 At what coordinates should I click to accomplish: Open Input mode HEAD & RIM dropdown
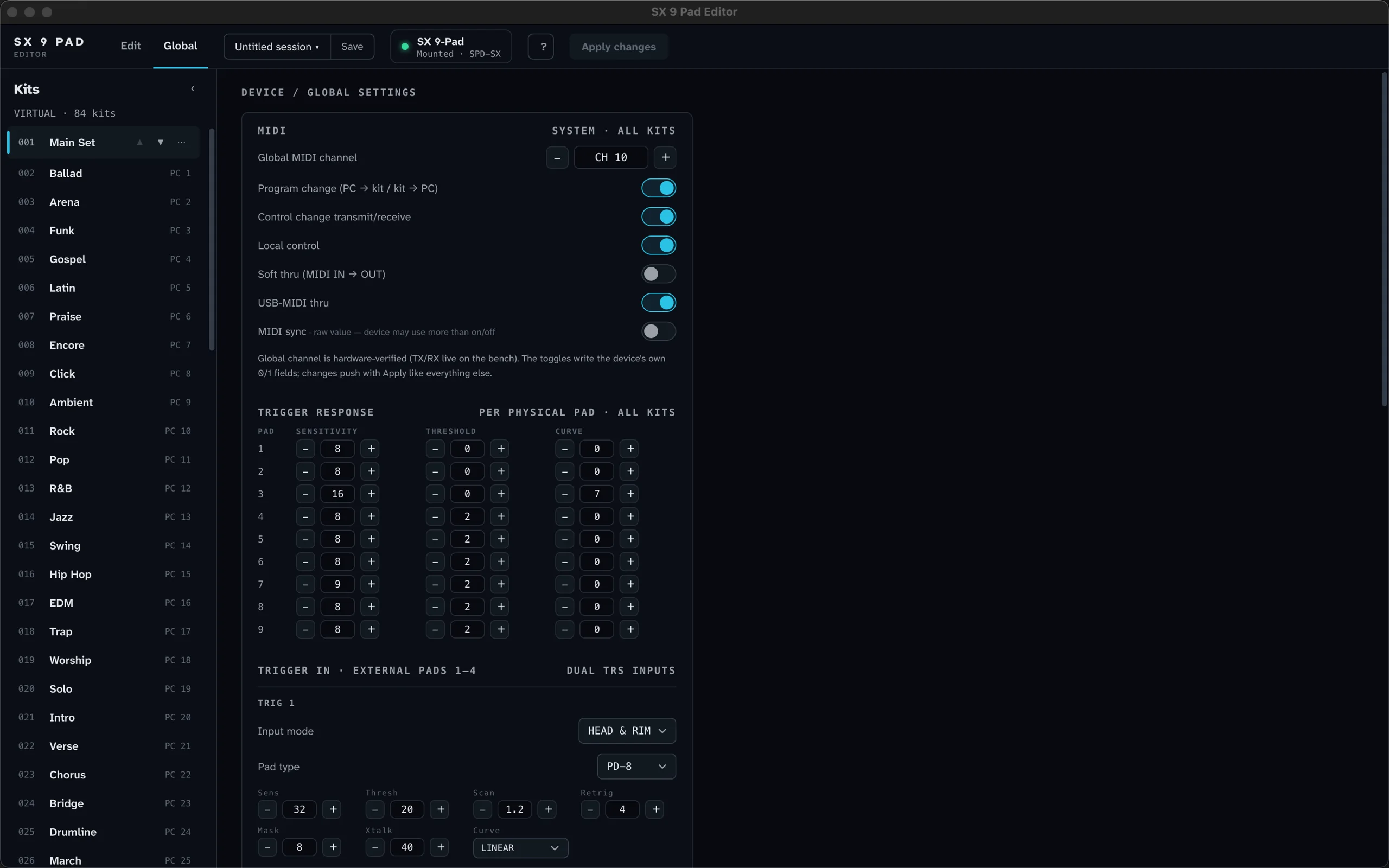pyautogui.click(x=627, y=731)
